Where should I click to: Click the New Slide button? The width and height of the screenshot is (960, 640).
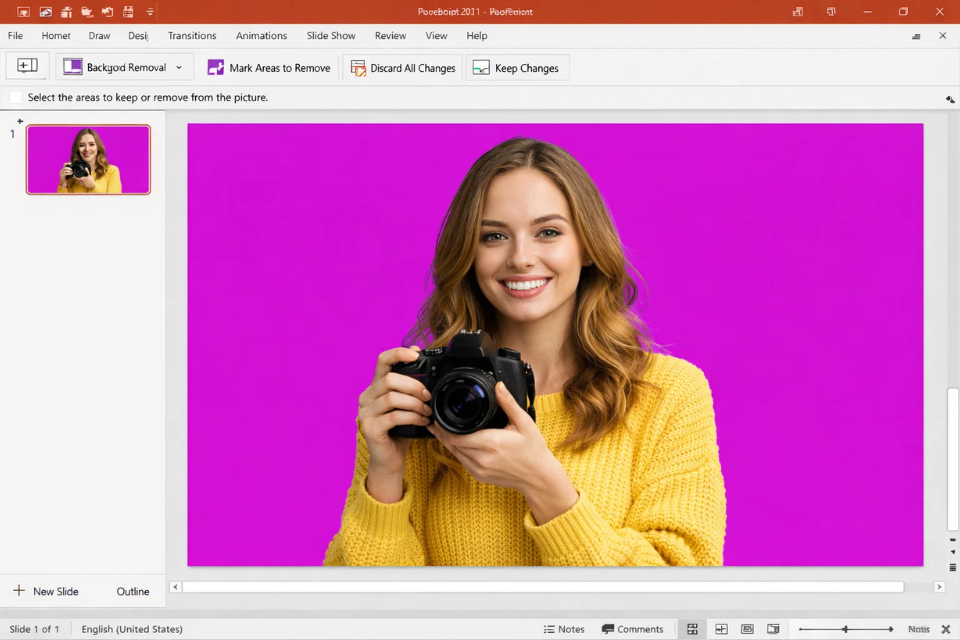tap(46, 591)
